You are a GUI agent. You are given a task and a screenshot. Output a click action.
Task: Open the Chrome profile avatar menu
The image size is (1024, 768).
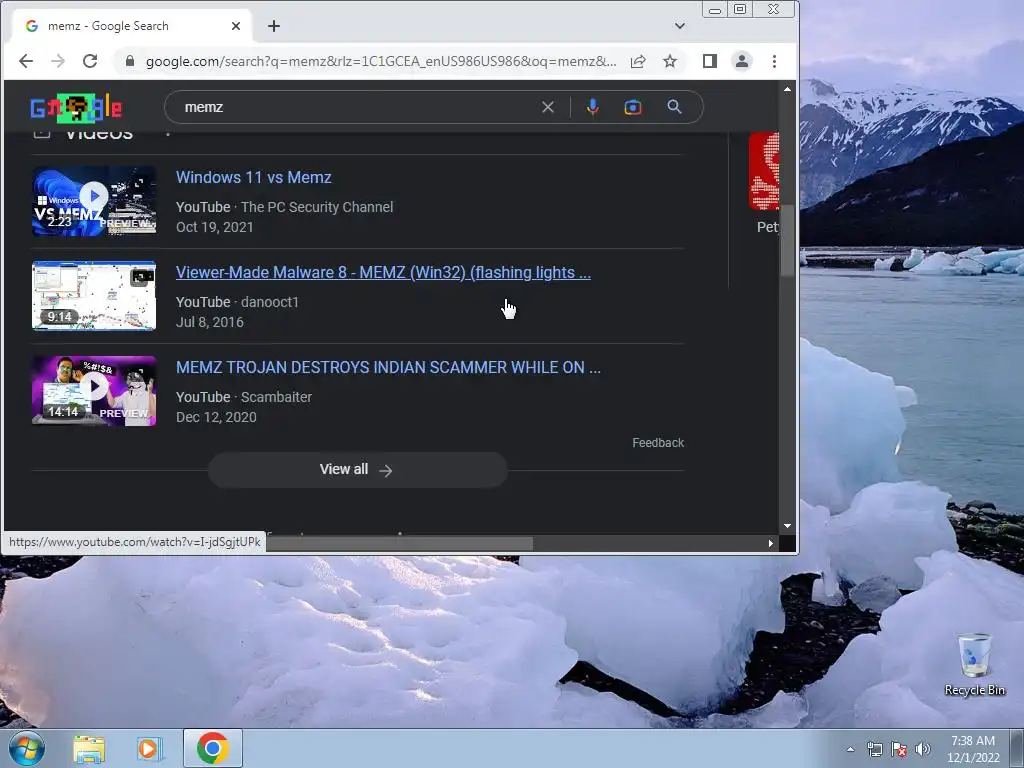[742, 61]
